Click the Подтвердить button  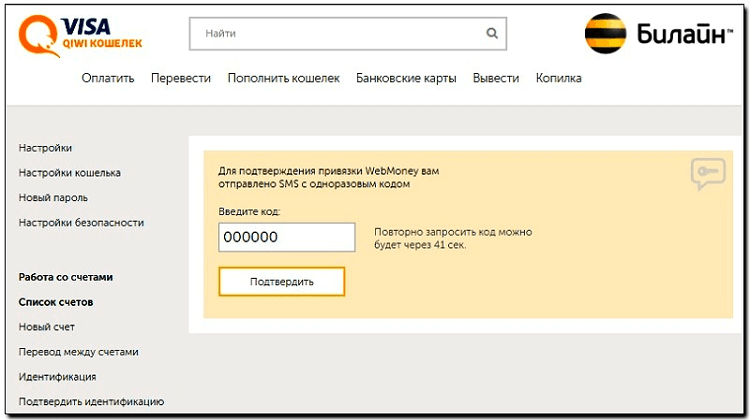point(282,281)
